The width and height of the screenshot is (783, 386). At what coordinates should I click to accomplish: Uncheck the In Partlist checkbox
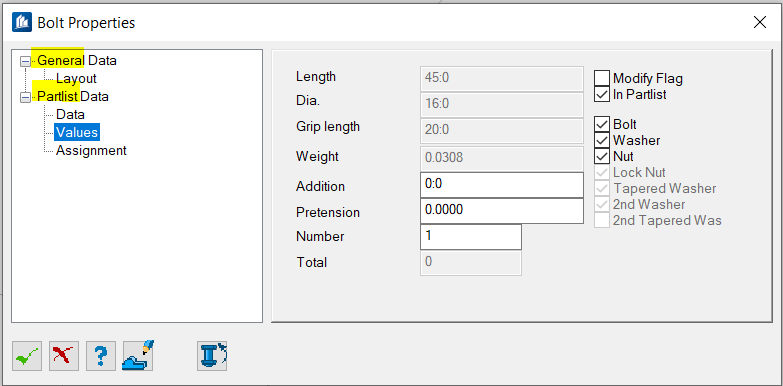[x=602, y=94]
